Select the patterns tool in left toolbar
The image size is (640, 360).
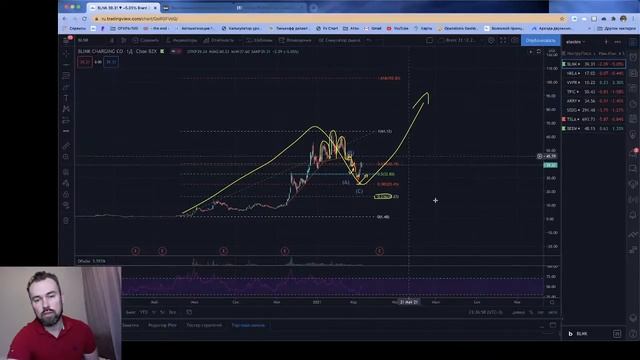point(66,109)
